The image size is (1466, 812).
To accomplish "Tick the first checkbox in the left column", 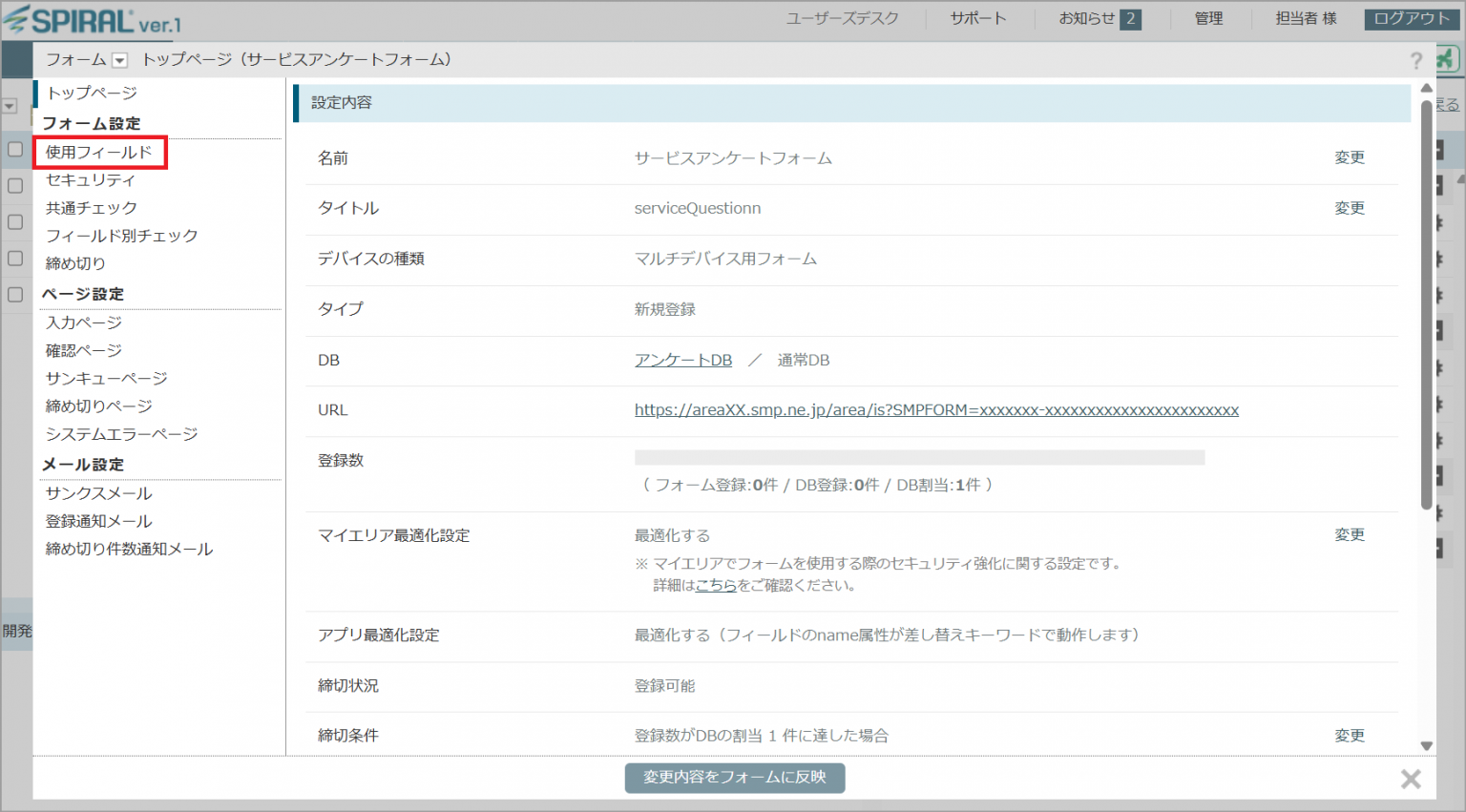I will (x=15, y=150).
